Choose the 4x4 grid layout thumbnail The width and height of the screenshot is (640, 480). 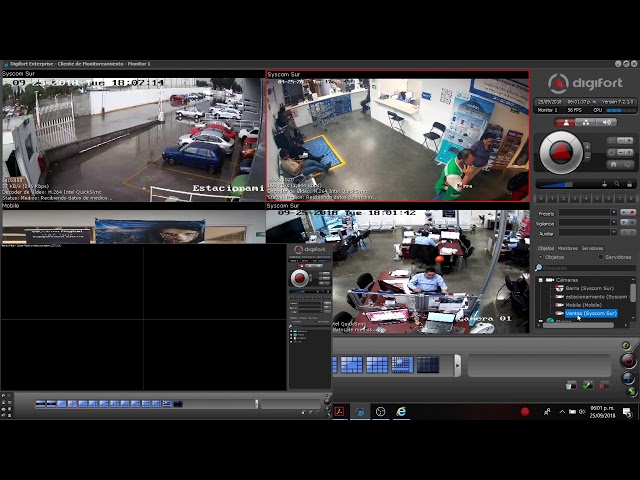pos(377,364)
